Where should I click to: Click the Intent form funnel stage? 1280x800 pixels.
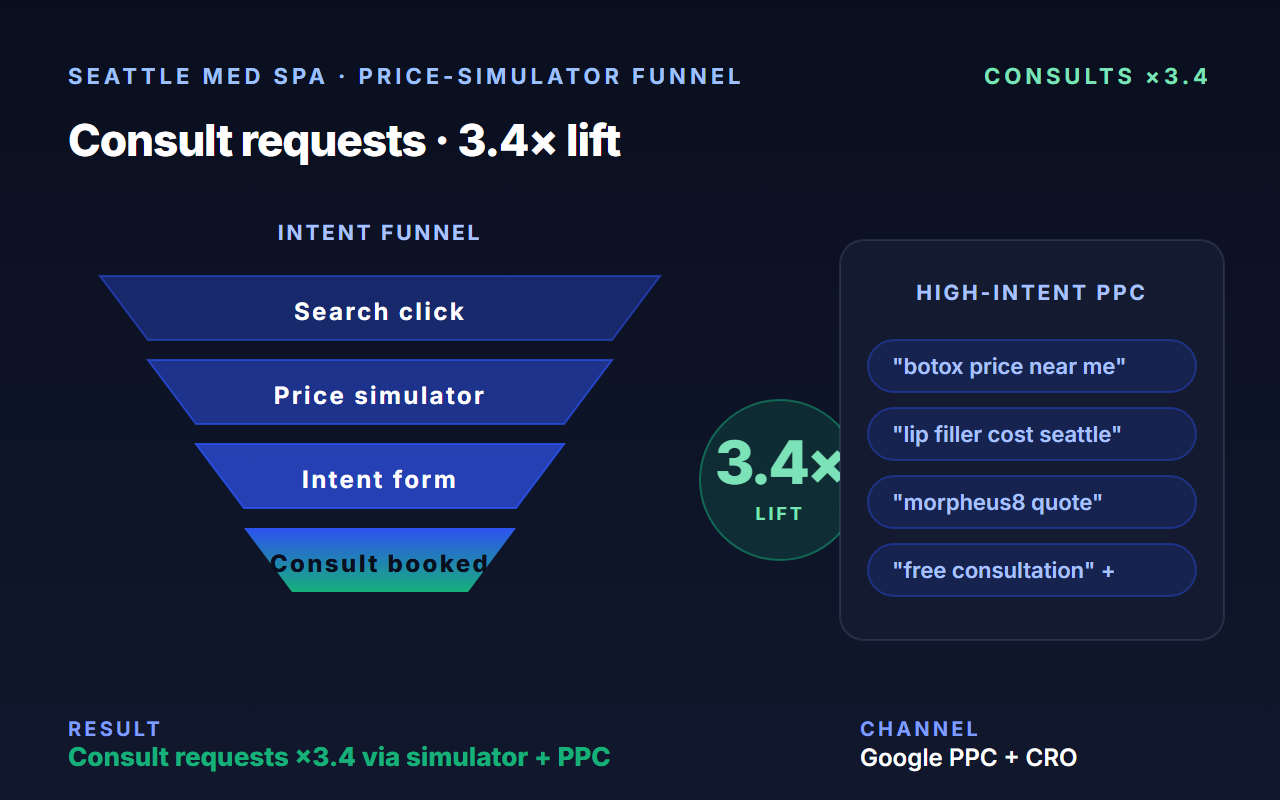coord(380,476)
